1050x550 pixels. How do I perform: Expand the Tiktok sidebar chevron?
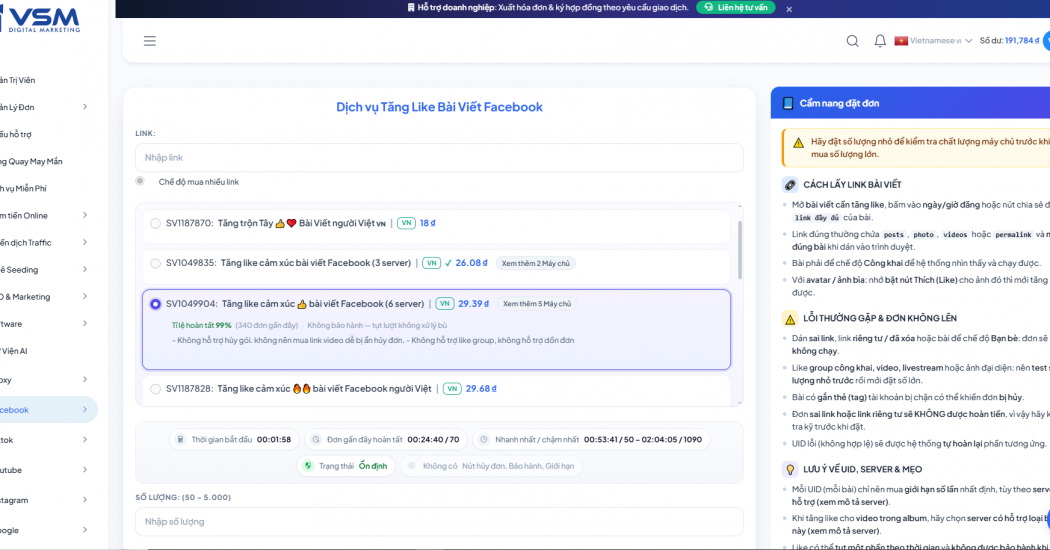(x=85, y=439)
